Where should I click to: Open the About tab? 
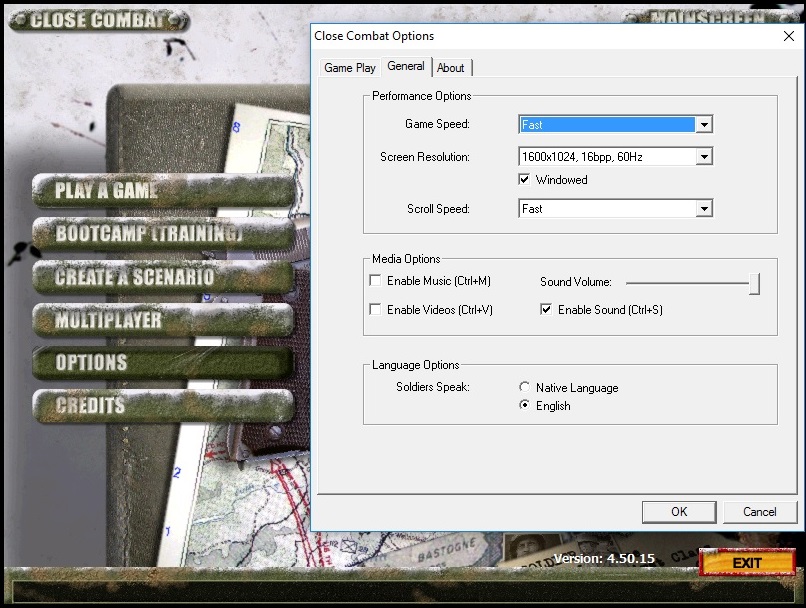pos(451,68)
